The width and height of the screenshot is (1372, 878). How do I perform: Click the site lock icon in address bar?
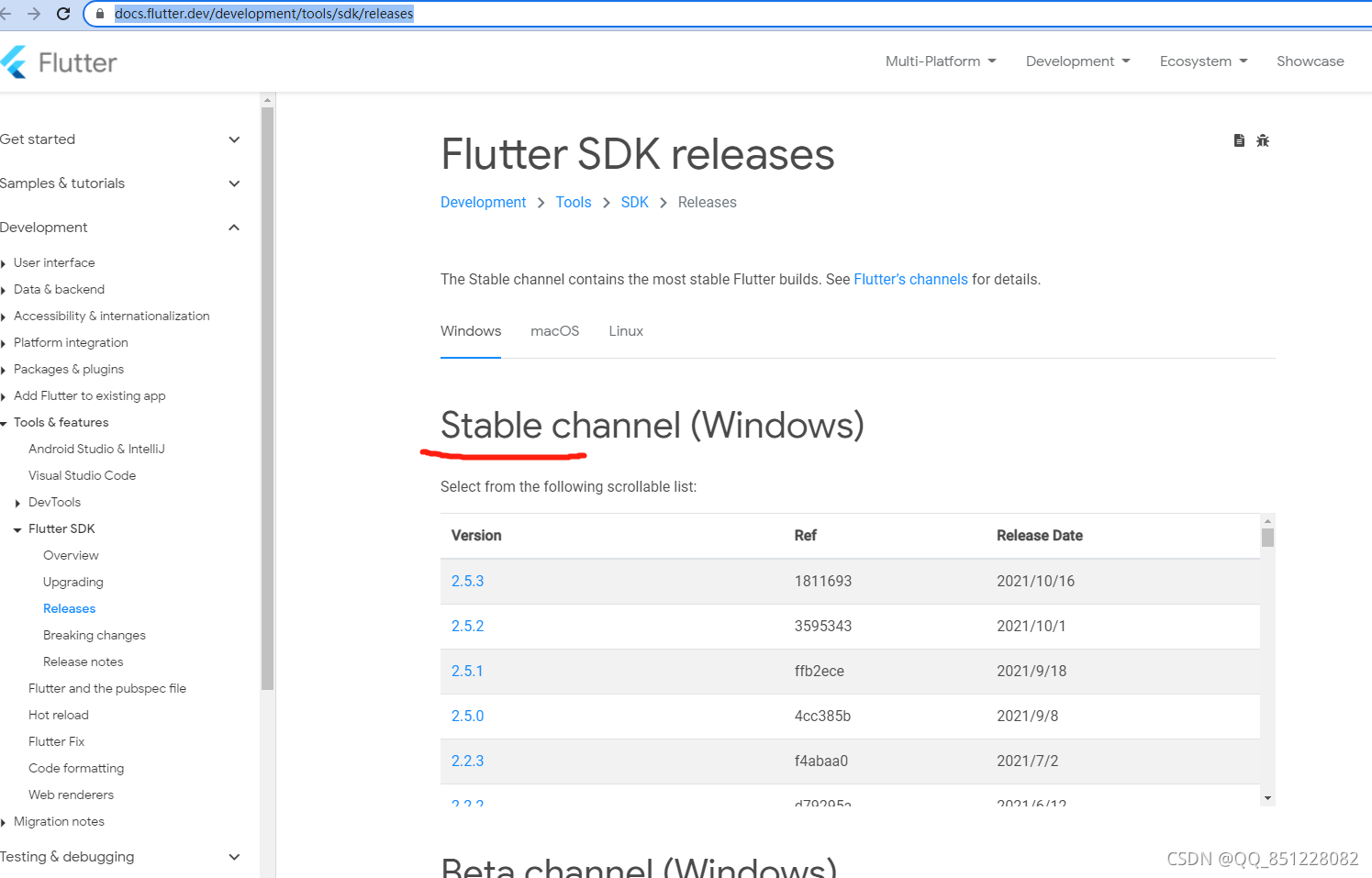[100, 14]
